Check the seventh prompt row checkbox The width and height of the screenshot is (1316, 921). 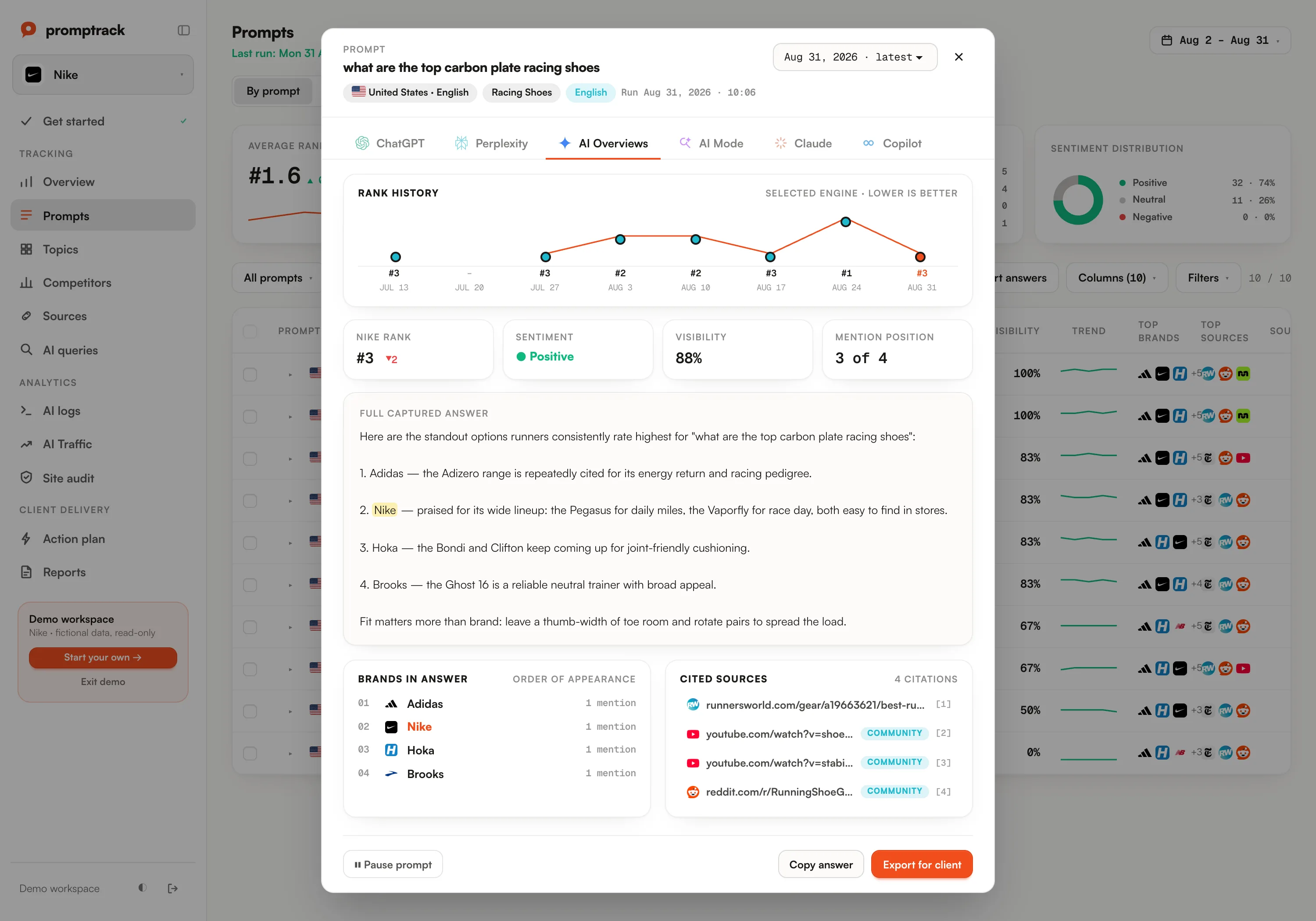250,627
